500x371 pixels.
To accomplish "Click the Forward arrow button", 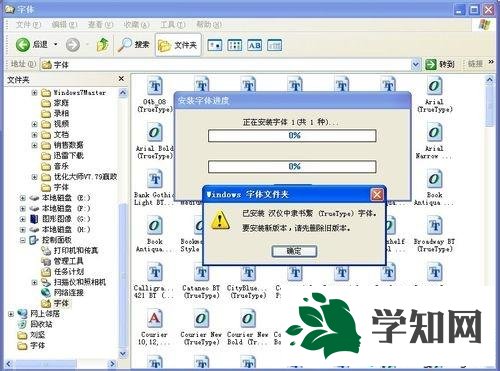I will click(x=73, y=45).
